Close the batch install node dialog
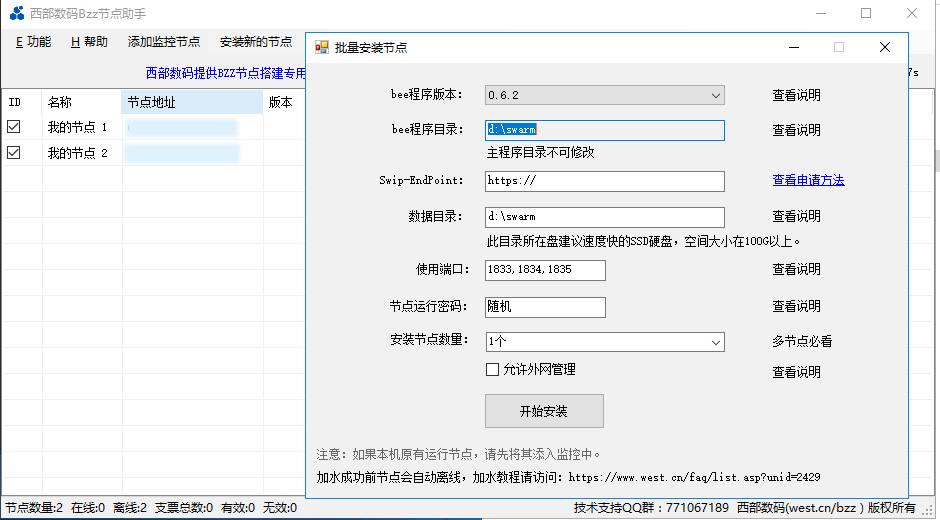The width and height of the screenshot is (940, 520). tap(884, 47)
